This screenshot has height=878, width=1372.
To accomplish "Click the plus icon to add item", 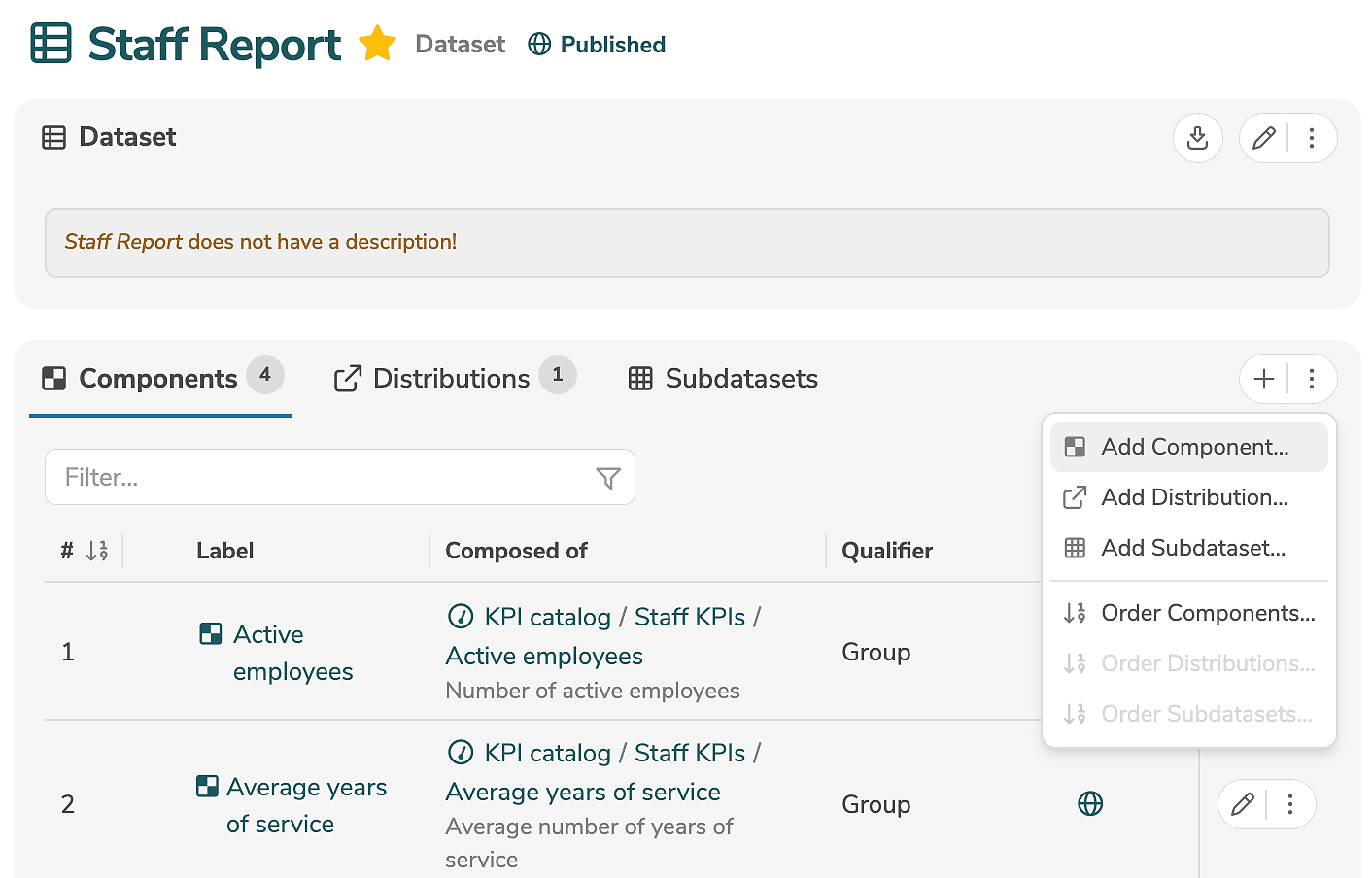I will click(x=1263, y=379).
